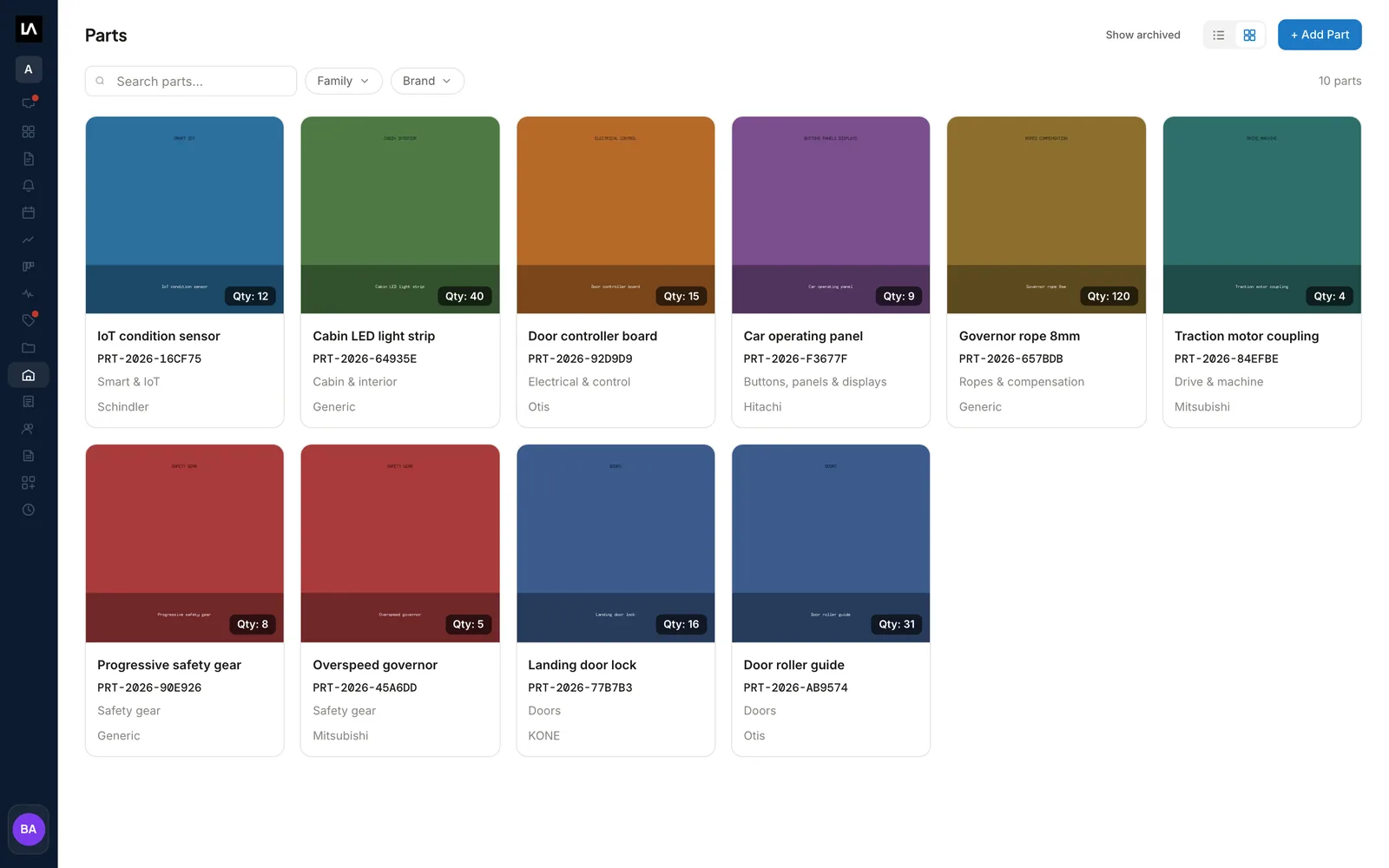Screen dimensions: 1389x868
Task: Expand the Brand filter dropdown
Action: point(427,81)
